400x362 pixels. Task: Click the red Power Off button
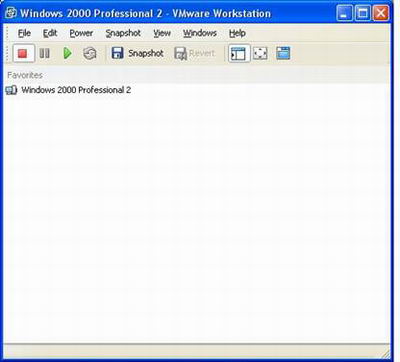23,53
